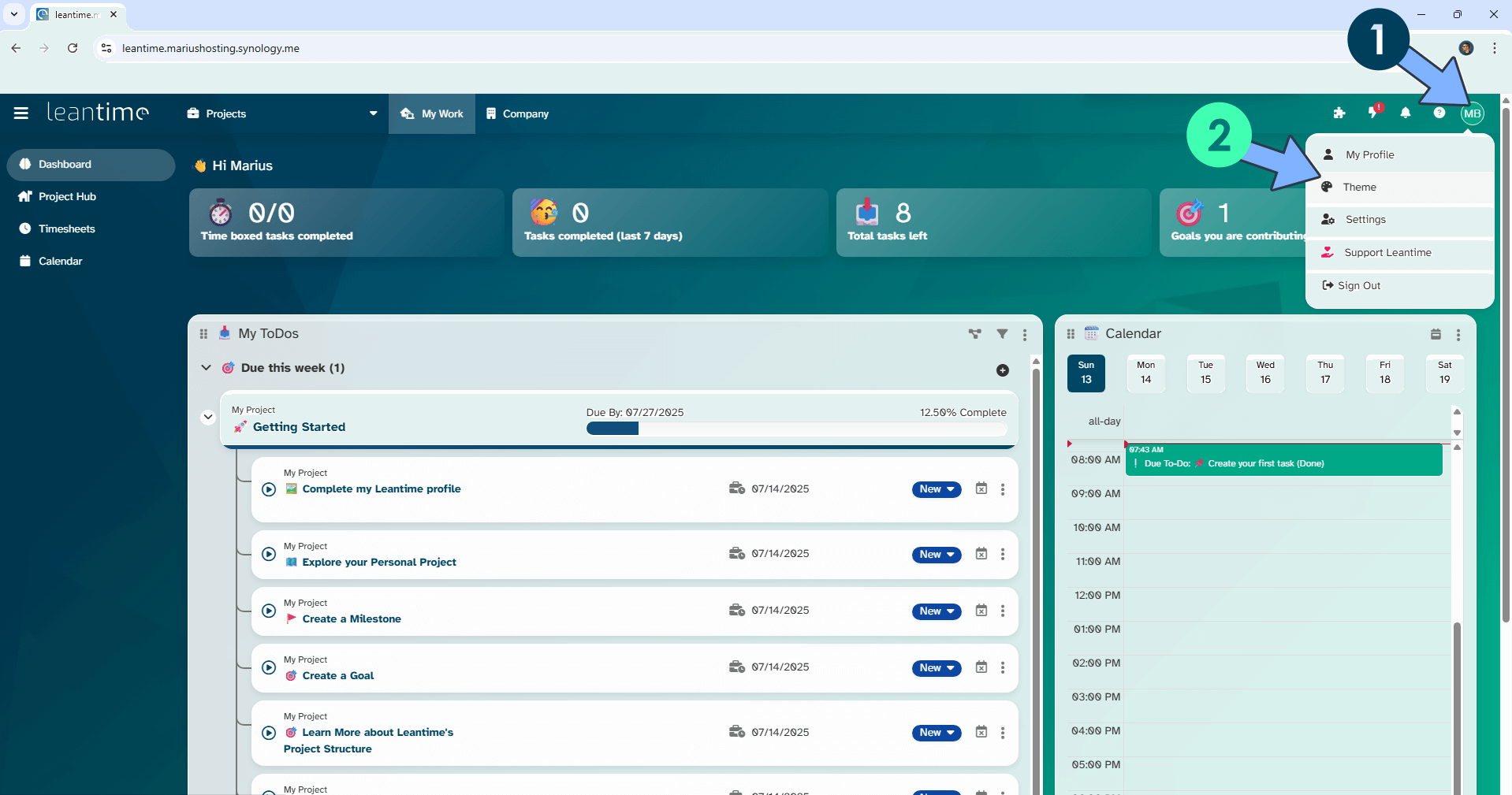The width and height of the screenshot is (1512, 795).
Task: Click the due date 07/14/2025 on Create a Goal
Action: (x=780, y=667)
